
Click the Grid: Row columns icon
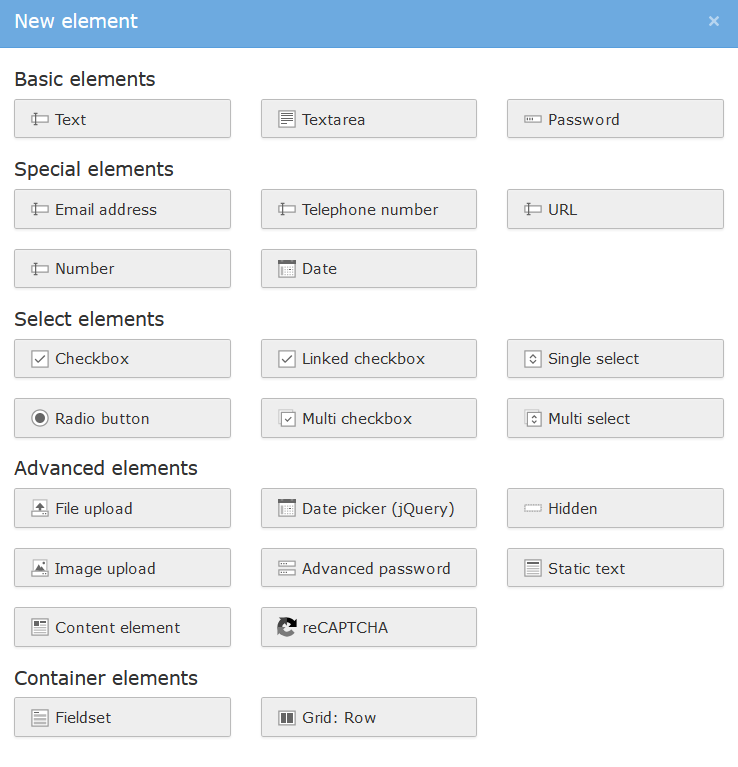(x=287, y=718)
